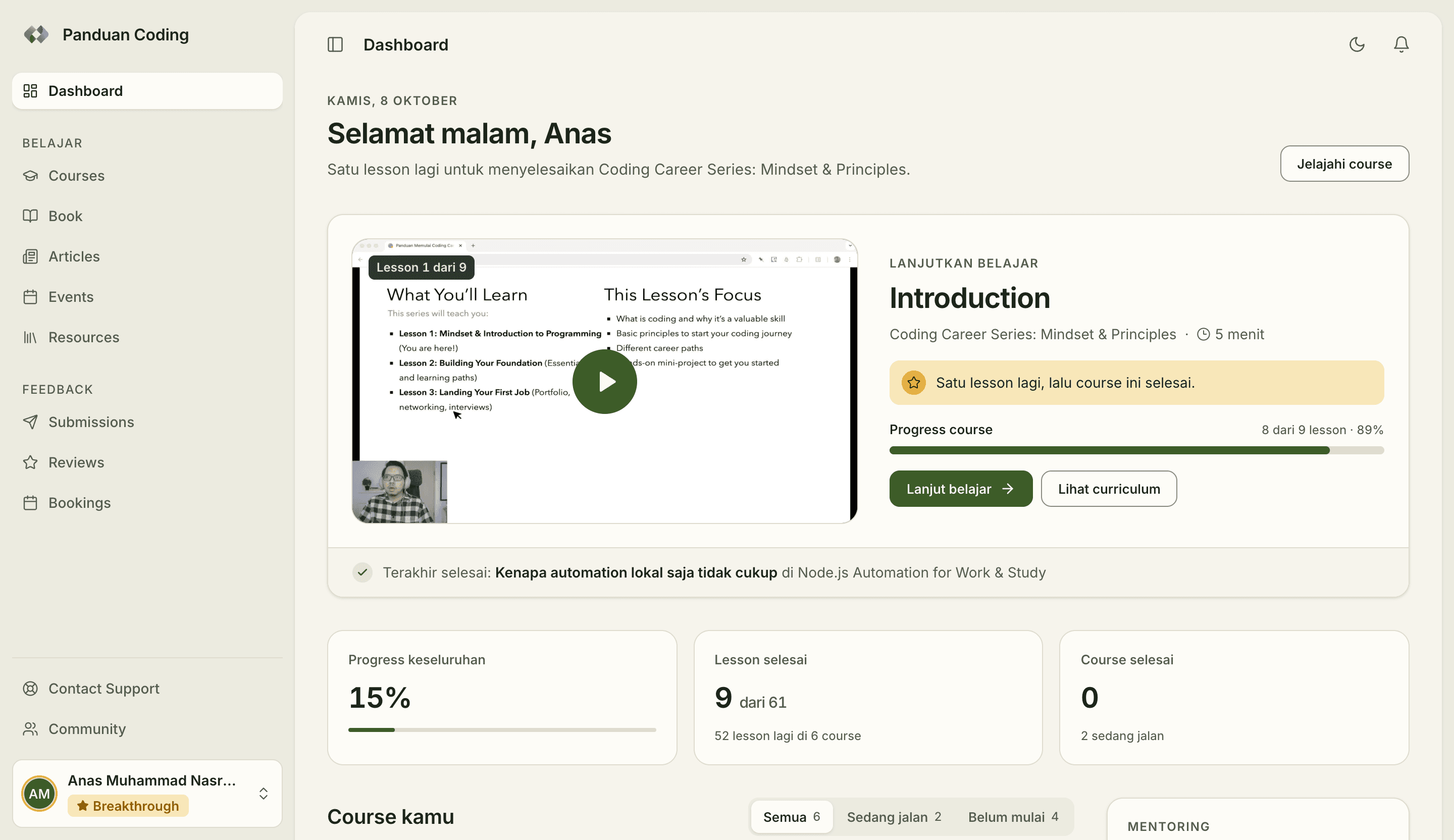Screen dimensions: 1454x840
Task: View Submissions under Feedback
Action: click(147, 422)
